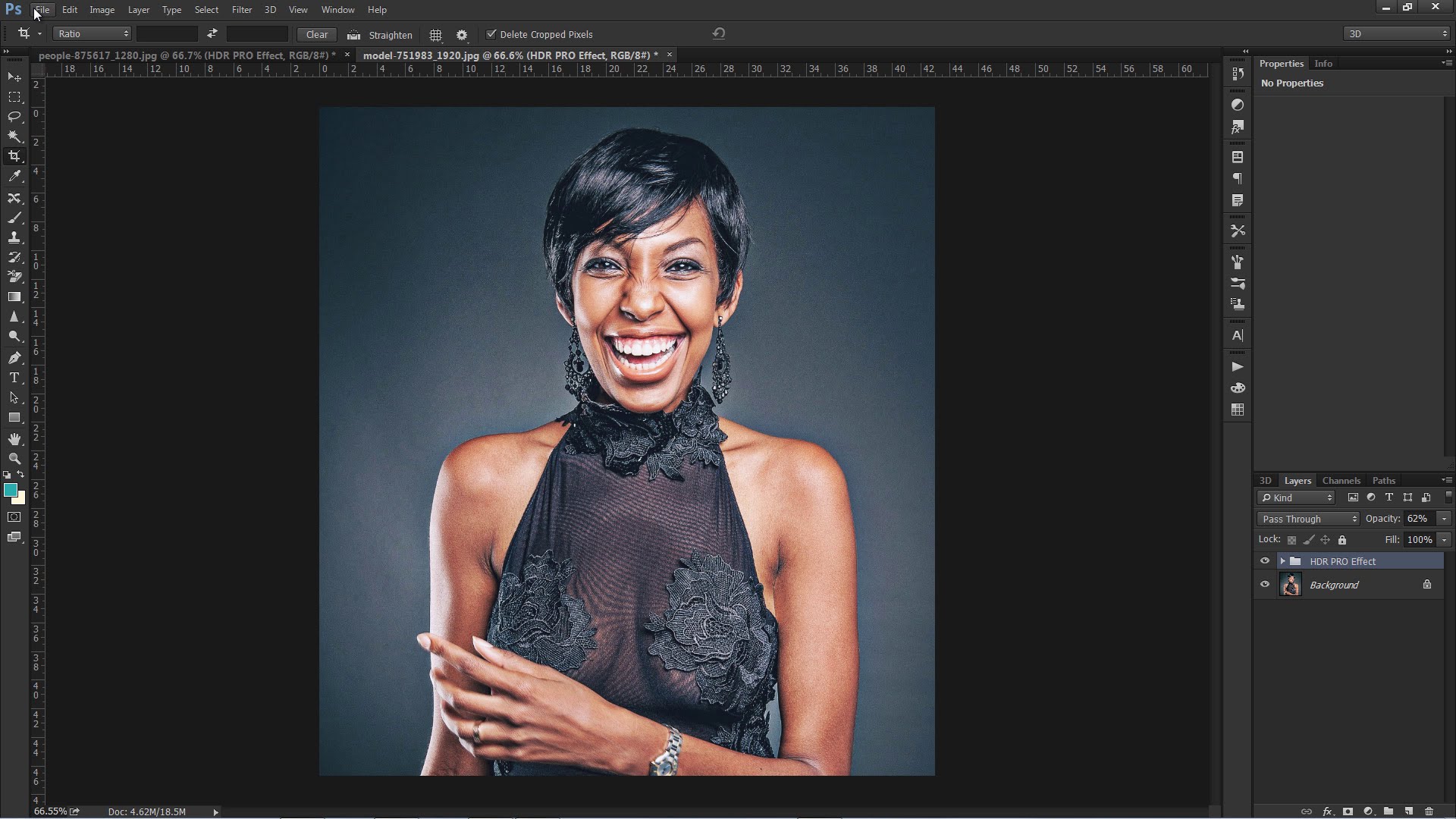Select the Zoom tool in toolbar
The height and width of the screenshot is (819, 1456).
click(14, 458)
